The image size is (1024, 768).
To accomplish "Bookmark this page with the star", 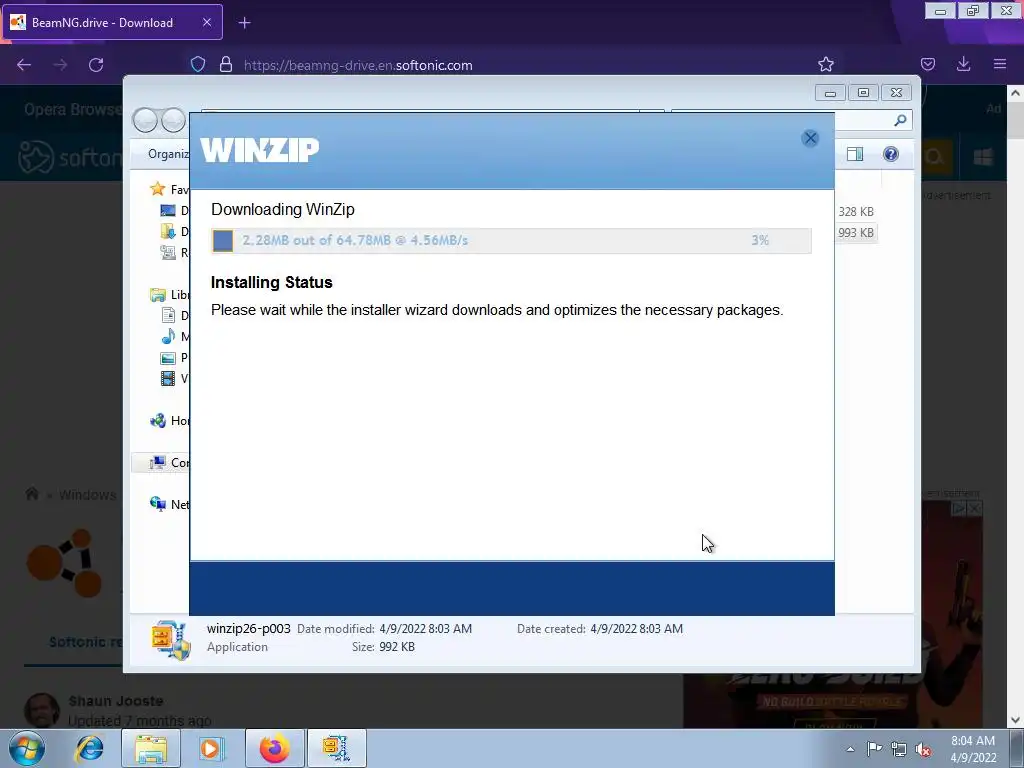I will click(825, 64).
